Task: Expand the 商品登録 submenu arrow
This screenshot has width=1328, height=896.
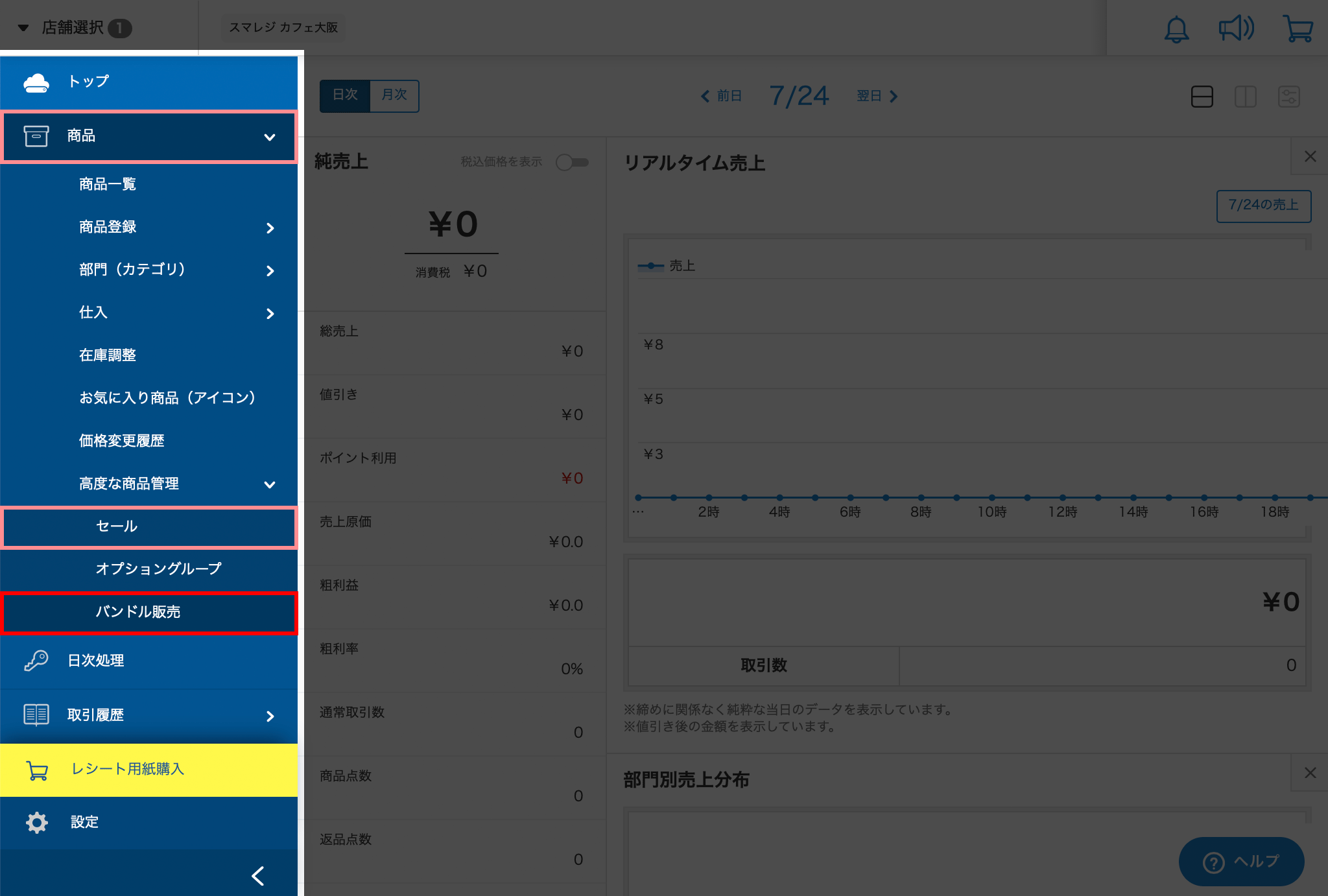Action: [270, 228]
